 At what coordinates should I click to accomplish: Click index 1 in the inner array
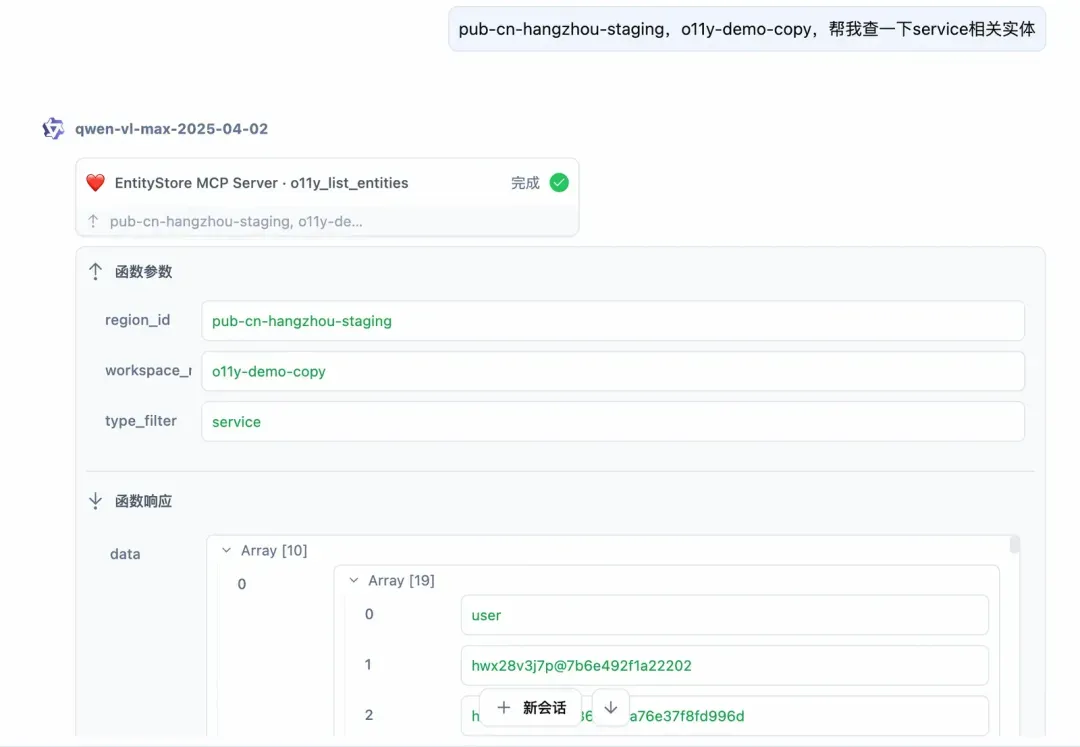[x=368, y=664]
